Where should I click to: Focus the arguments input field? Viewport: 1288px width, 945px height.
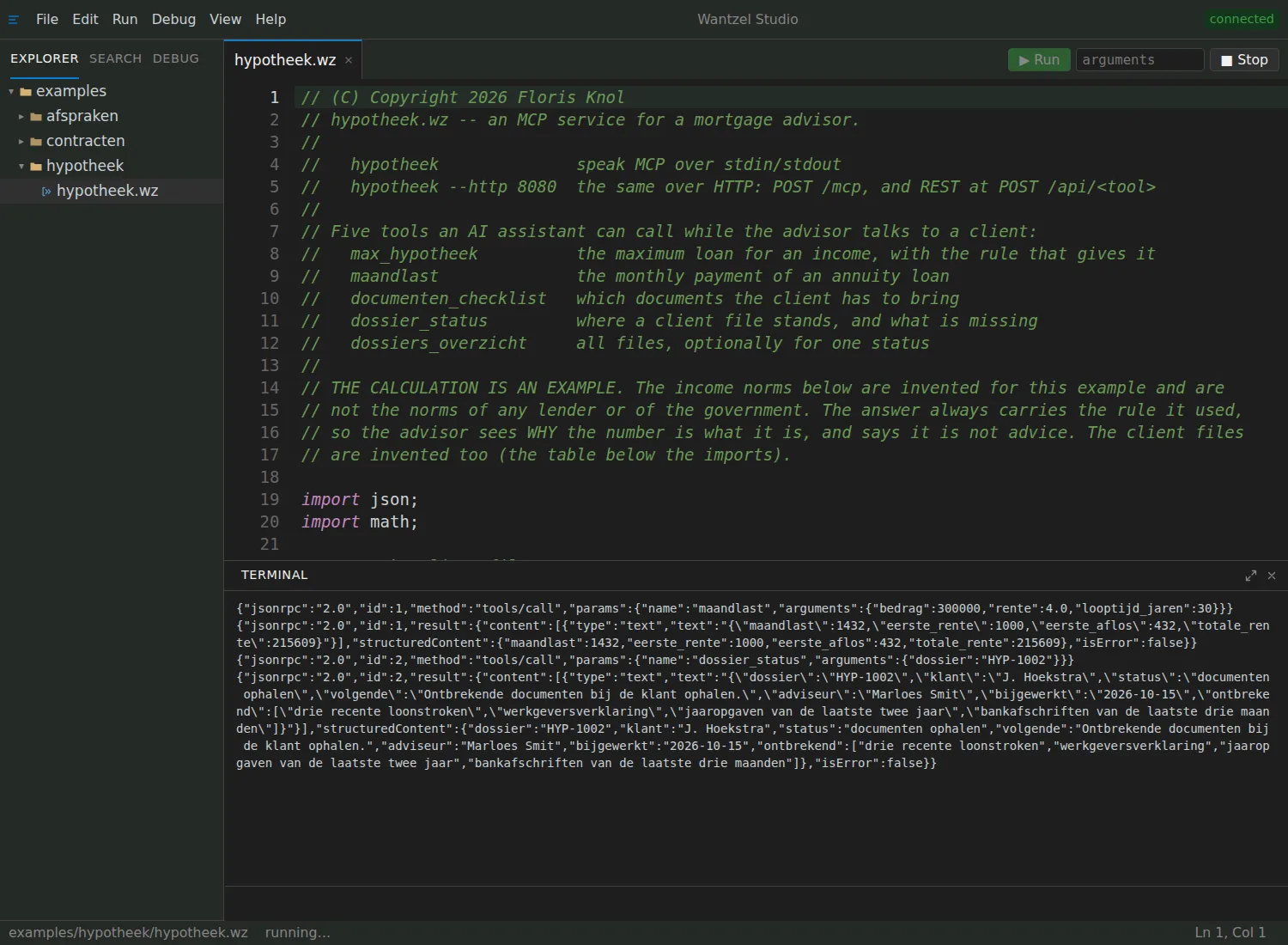pos(1139,60)
